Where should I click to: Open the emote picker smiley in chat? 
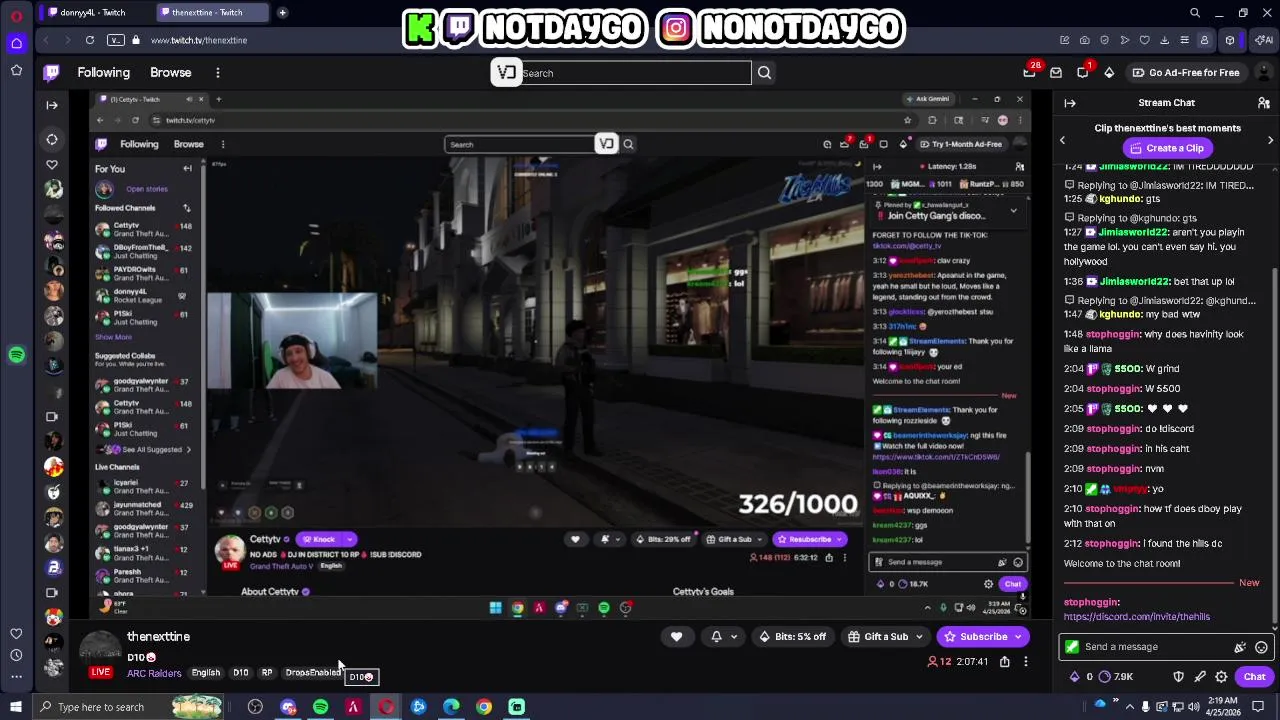[1261, 647]
